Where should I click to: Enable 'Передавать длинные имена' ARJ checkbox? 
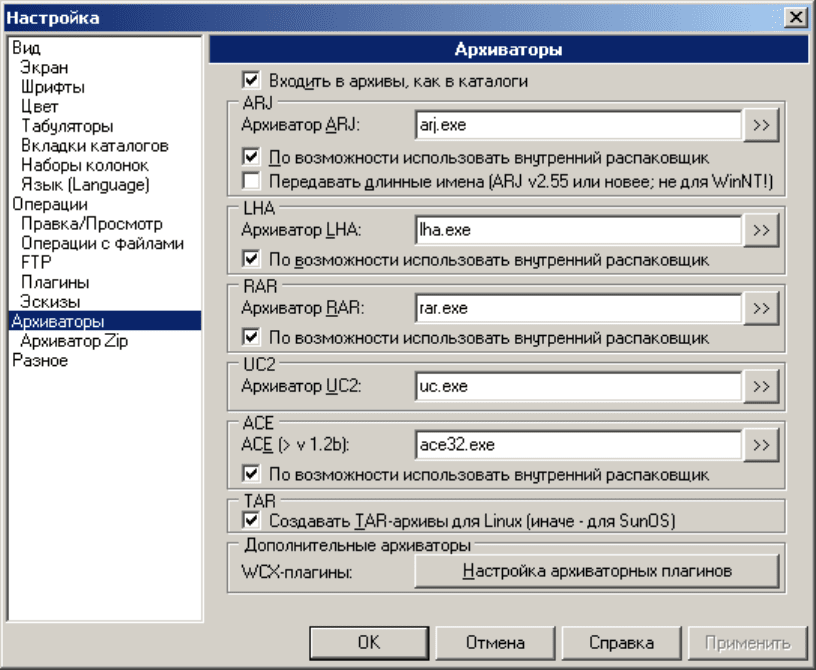click(251, 181)
